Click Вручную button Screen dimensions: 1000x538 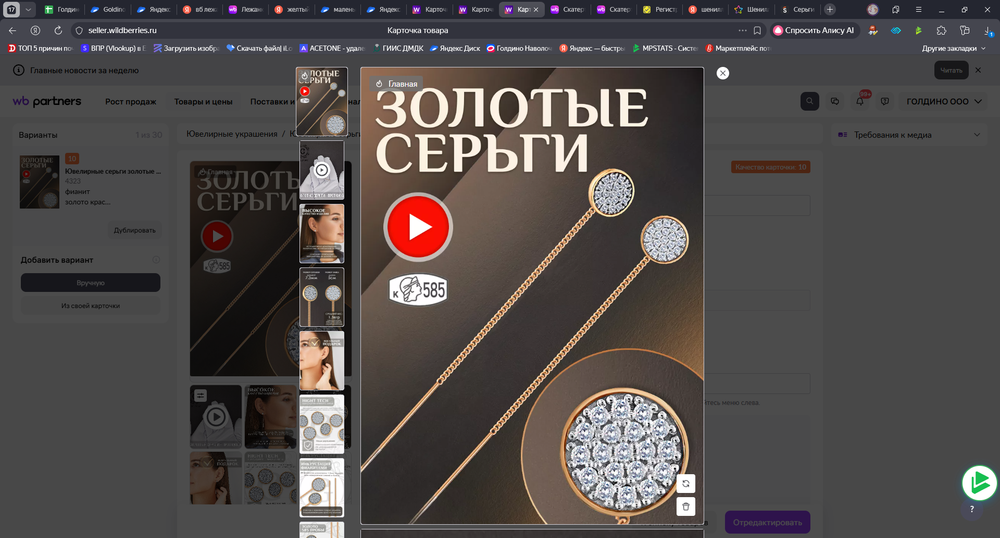coord(91,282)
